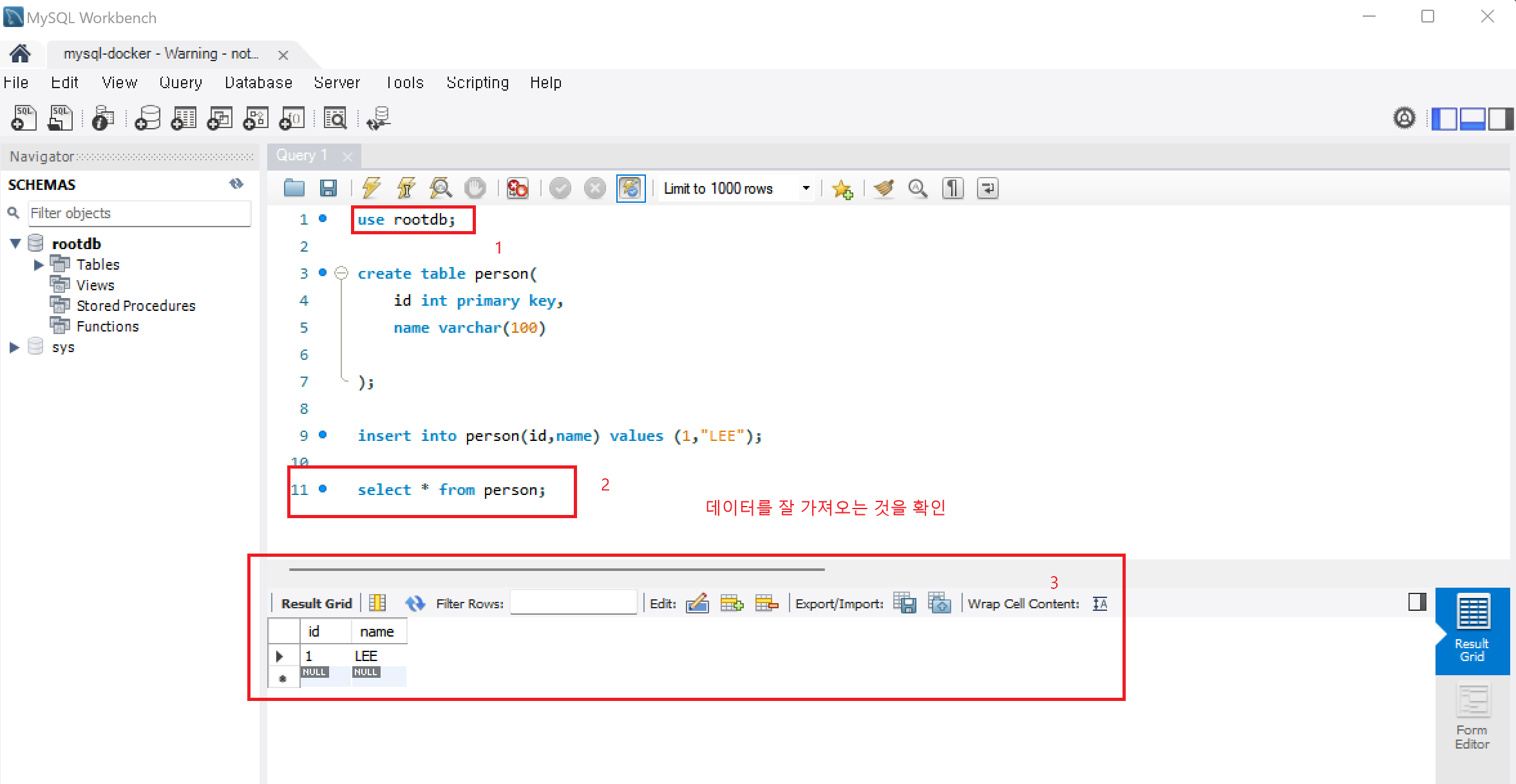1516x784 pixels.
Task: Execute the query with the lightning bolt icon
Action: pos(371,188)
